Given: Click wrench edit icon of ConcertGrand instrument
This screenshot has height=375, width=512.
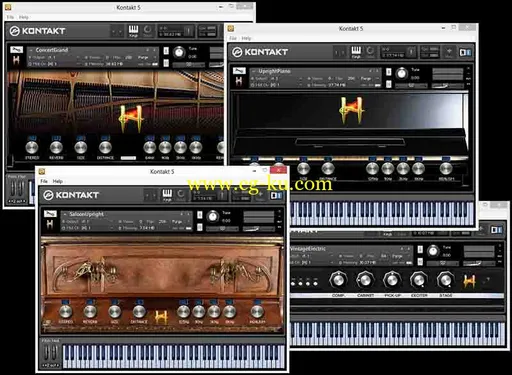Looking at the screenshot, I should tap(16, 50).
